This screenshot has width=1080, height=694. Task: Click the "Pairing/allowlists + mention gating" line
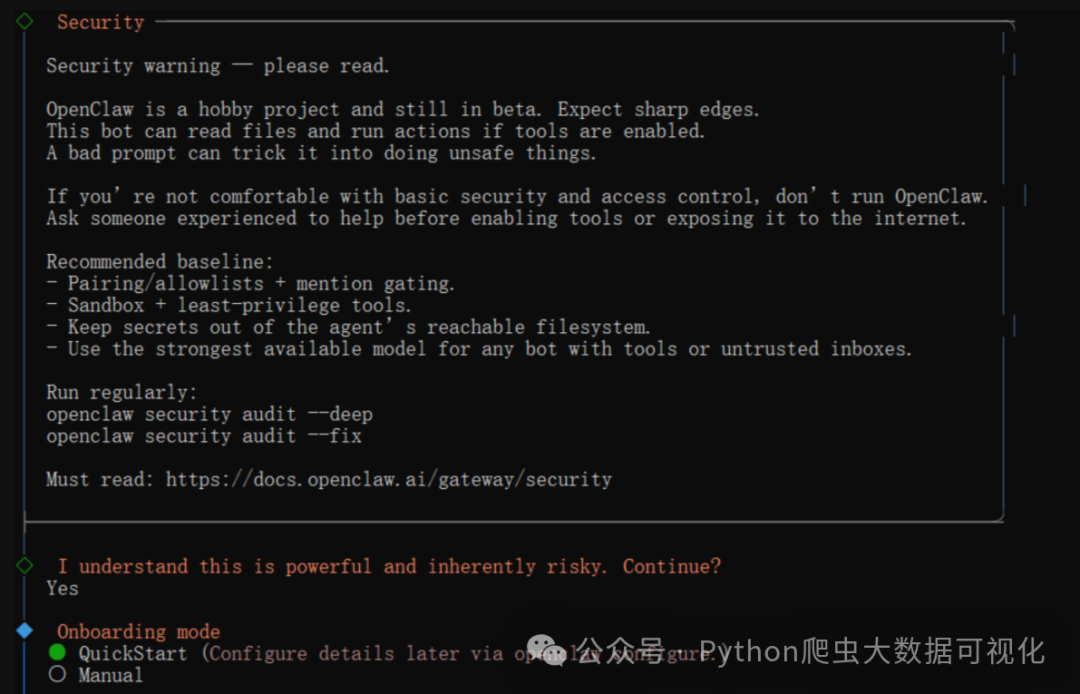250,283
